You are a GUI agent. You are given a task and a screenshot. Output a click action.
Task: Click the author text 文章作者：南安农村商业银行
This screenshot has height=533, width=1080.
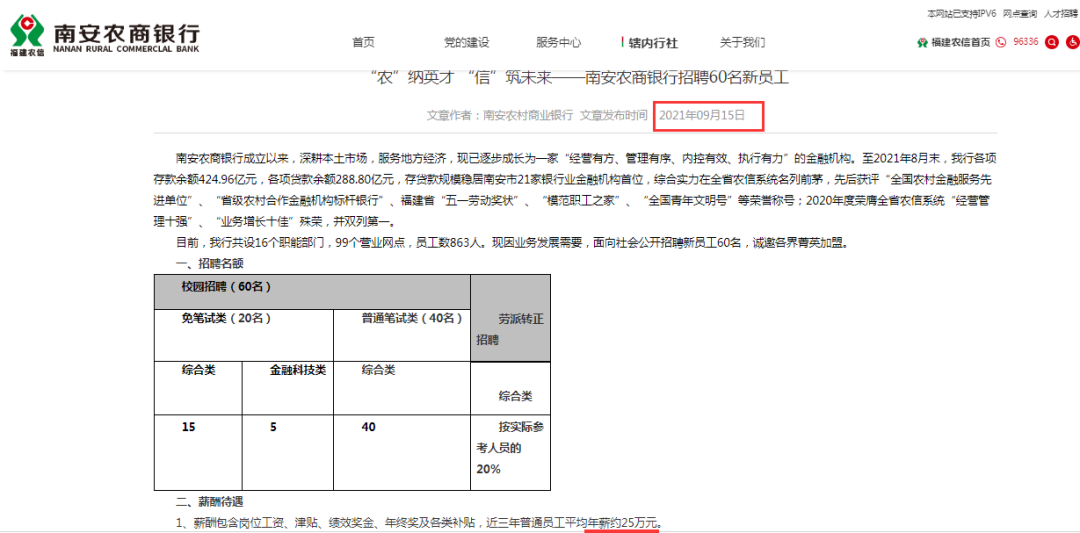coord(499,116)
